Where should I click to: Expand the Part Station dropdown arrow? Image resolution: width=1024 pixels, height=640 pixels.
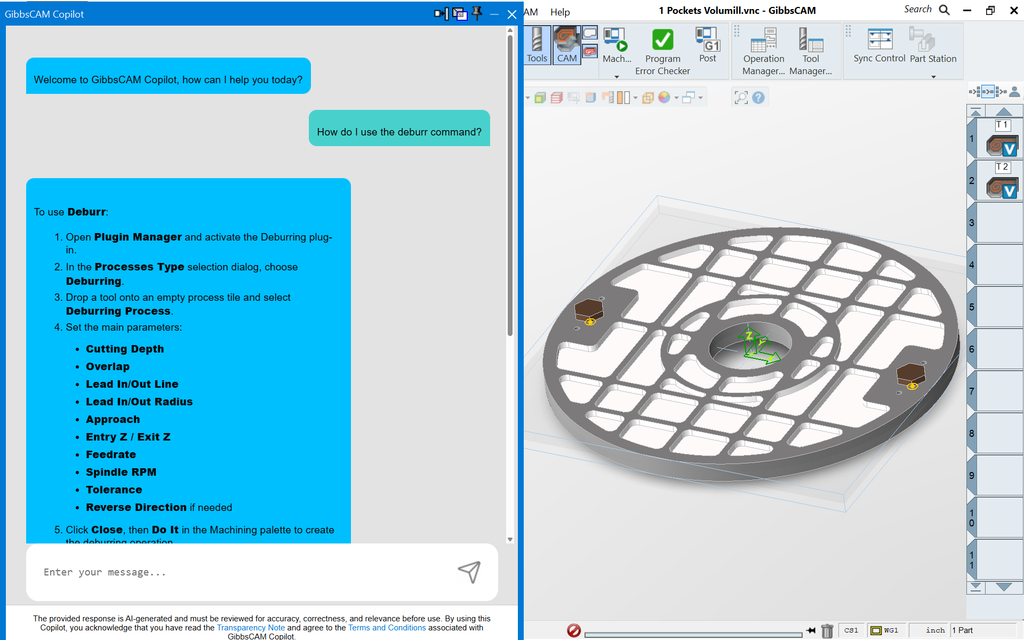tap(933, 76)
